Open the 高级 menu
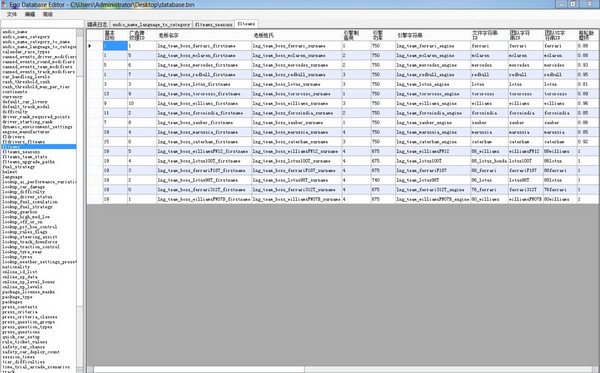This screenshot has width=600, height=373. pyautogui.click(x=48, y=15)
